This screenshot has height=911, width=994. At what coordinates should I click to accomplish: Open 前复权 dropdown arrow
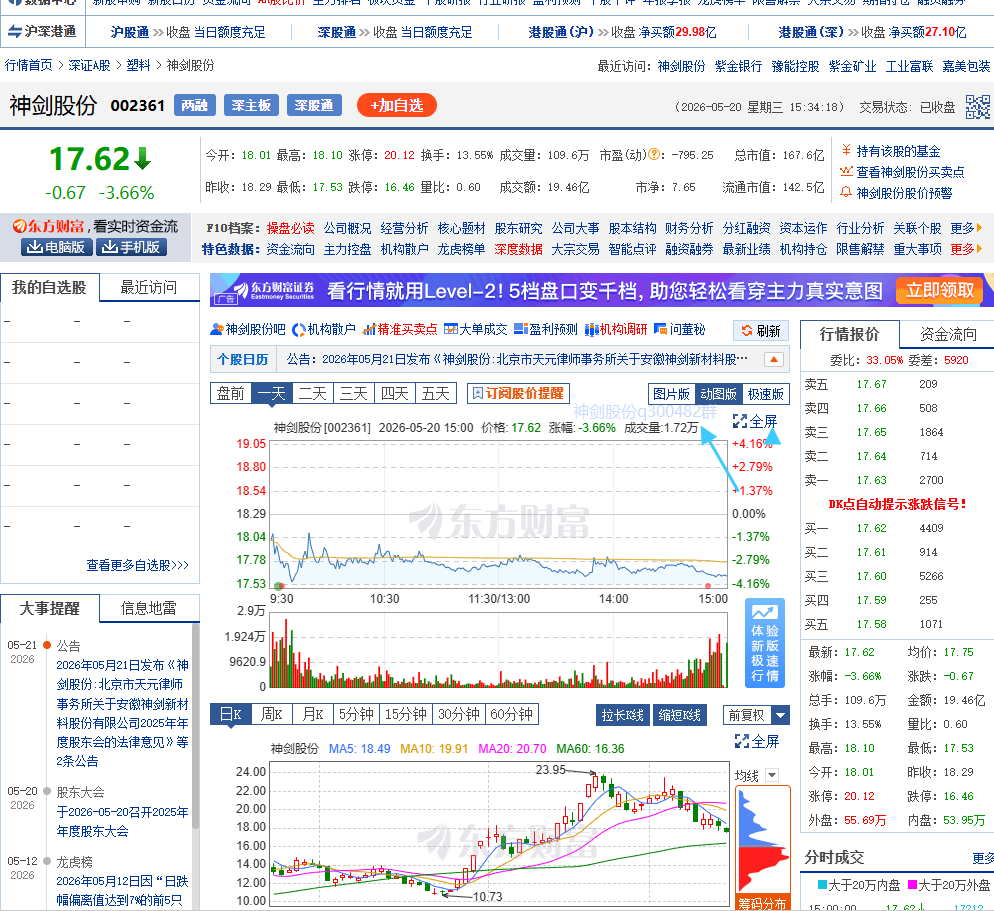point(781,715)
